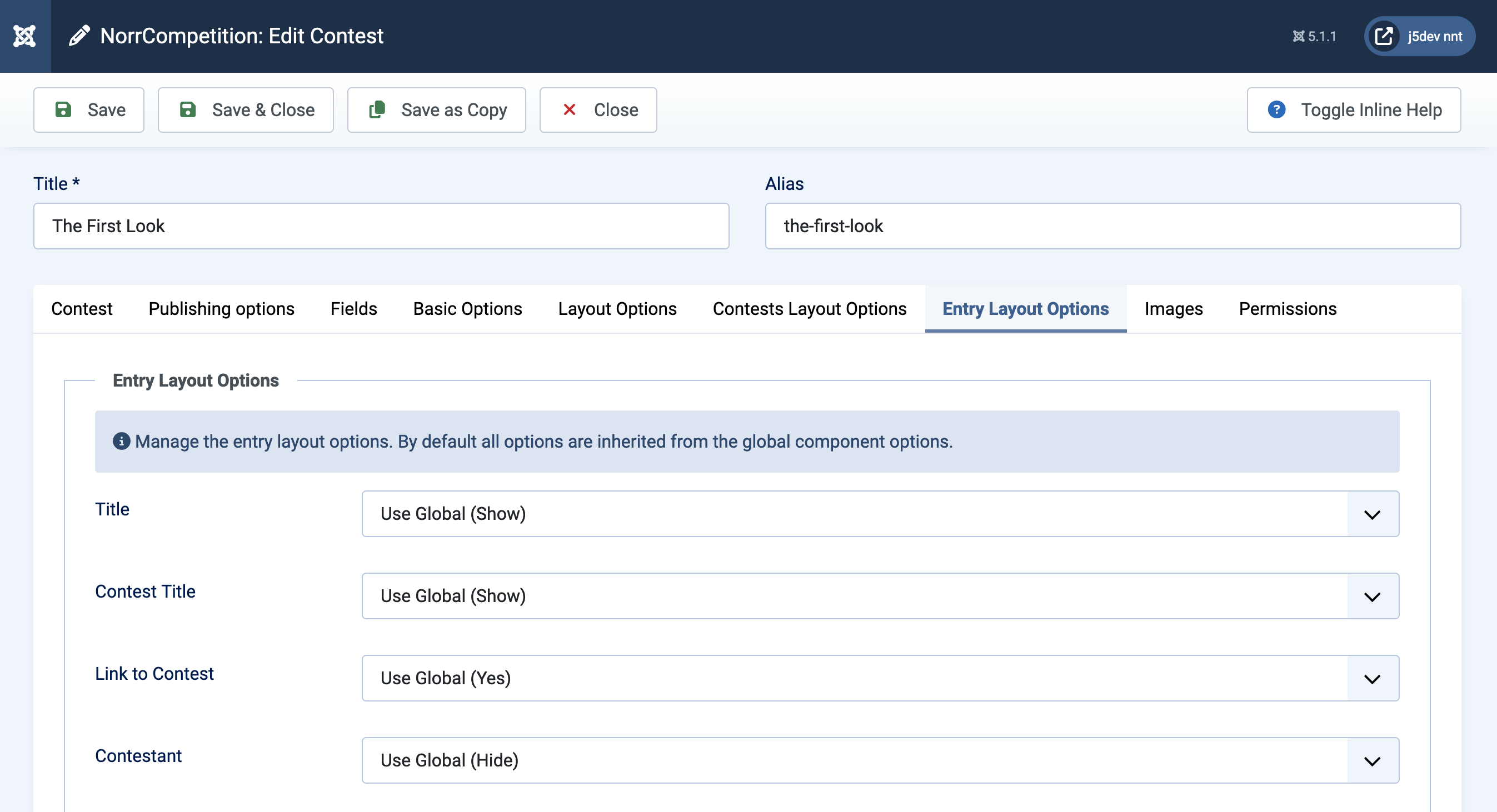Click the Save button
This screenshot has height=812, width=1497.
[89, 110]
